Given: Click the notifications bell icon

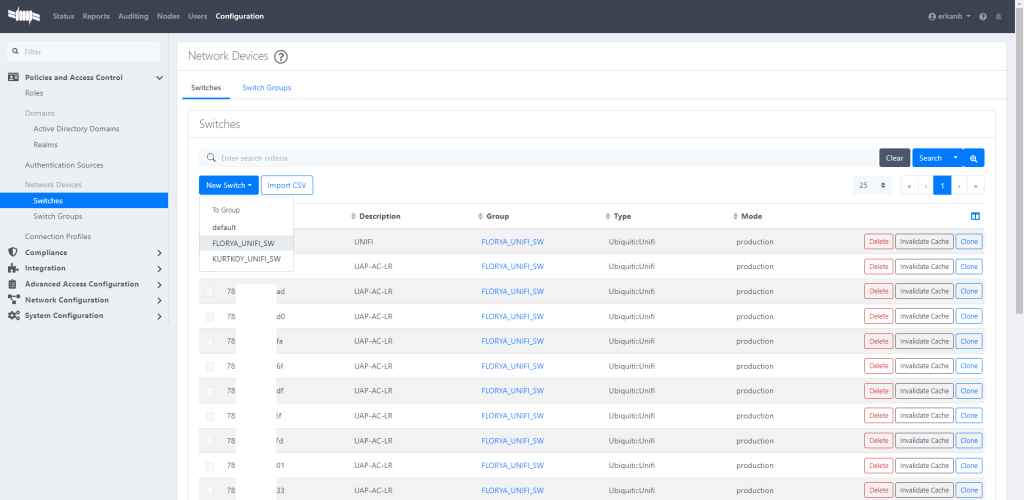Looking at the screenshot, I should (998, 17).
